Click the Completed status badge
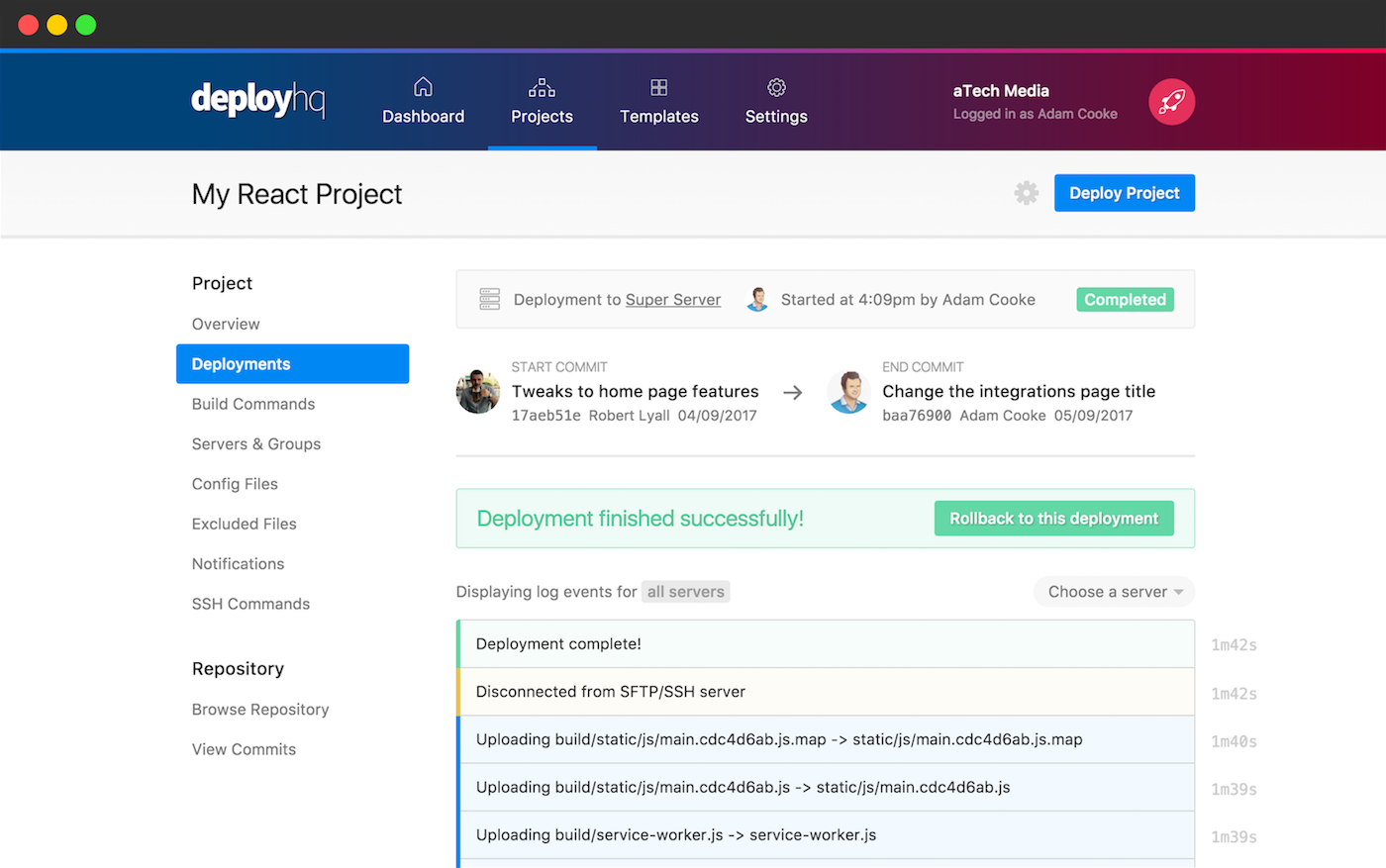Image resolution: width=1386 pixels, height=868 pixels. point(1125,300)
